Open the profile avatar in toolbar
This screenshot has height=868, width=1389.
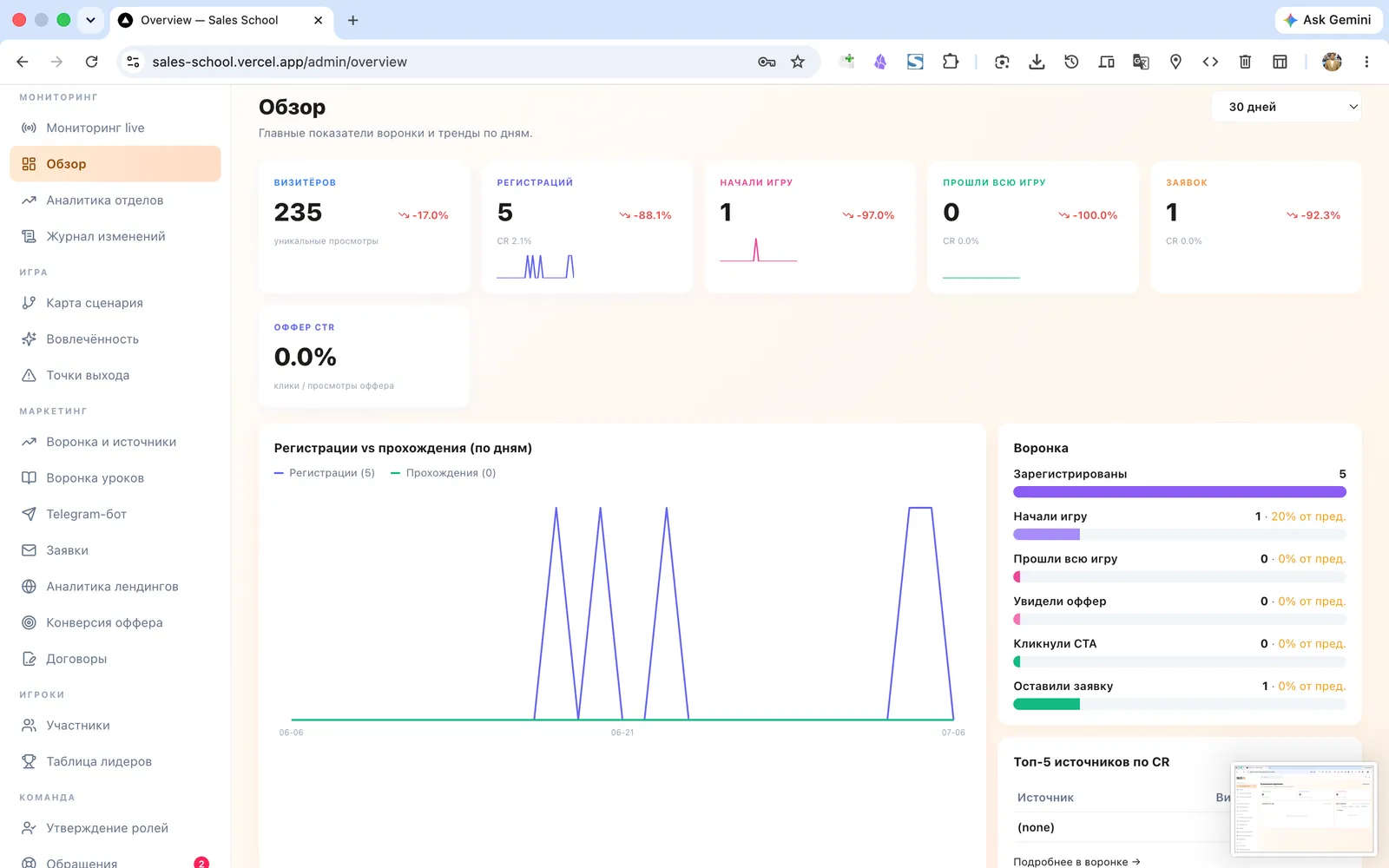(1332, 62)
